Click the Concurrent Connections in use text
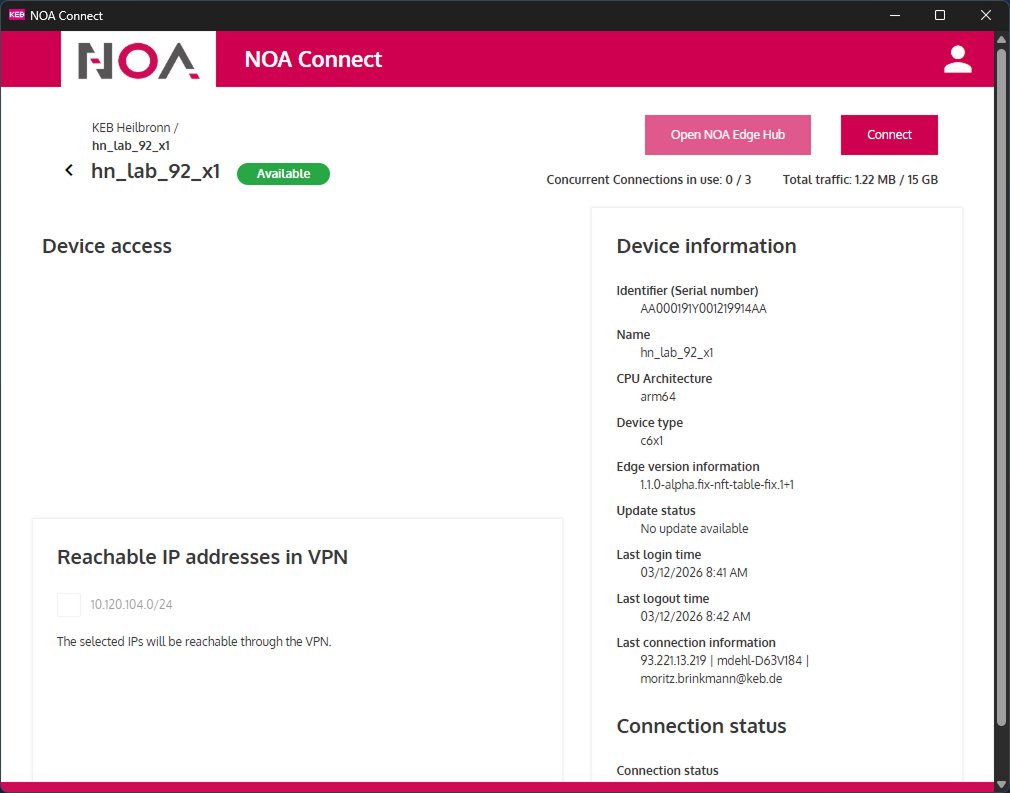This screenshot has width=1010, height=793. [x=648, y=180]
